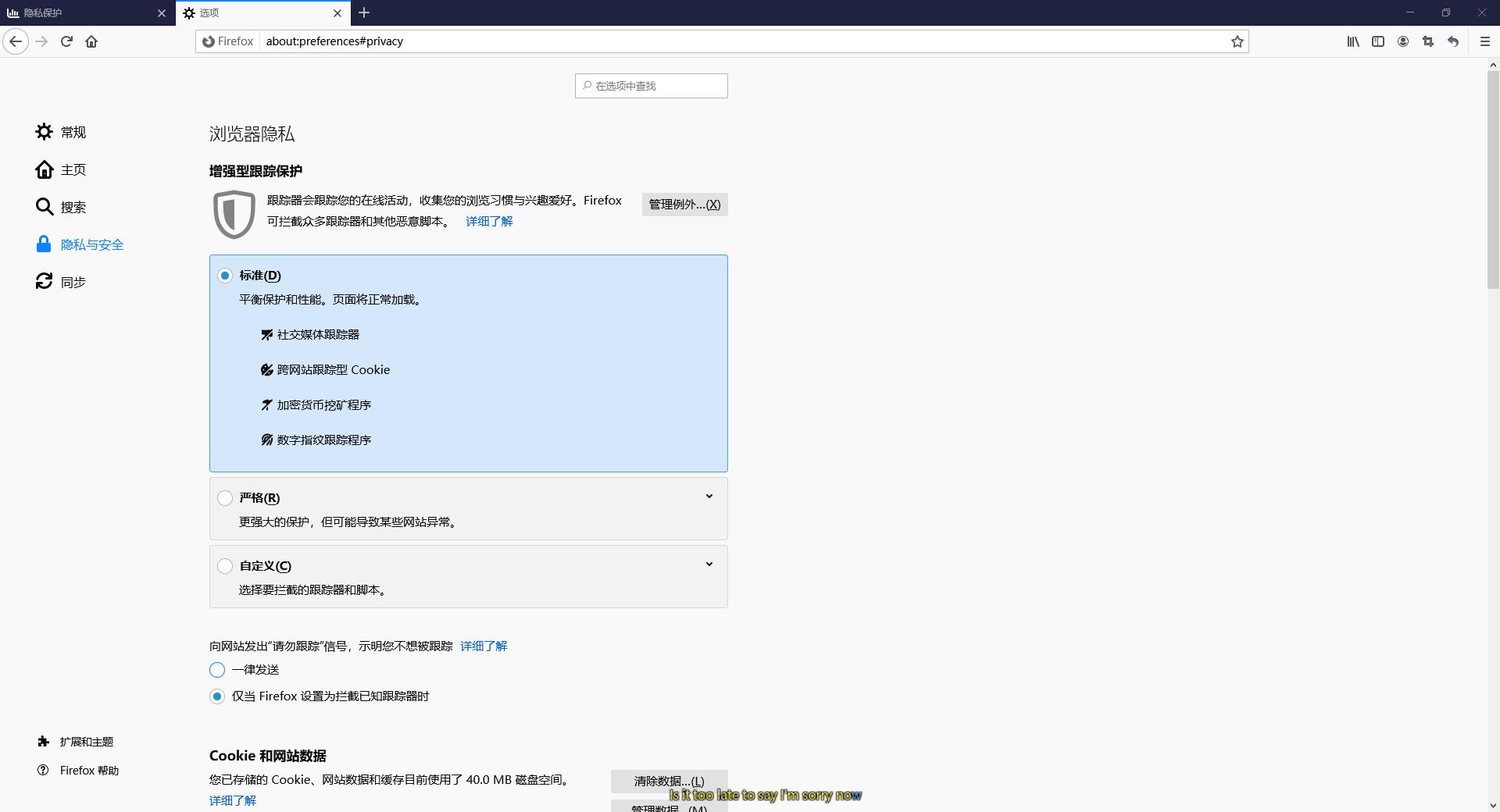Open the Firefox account icon
Image resolution: width=1500 pixels, height=812 pixels.
point(1402,41)
